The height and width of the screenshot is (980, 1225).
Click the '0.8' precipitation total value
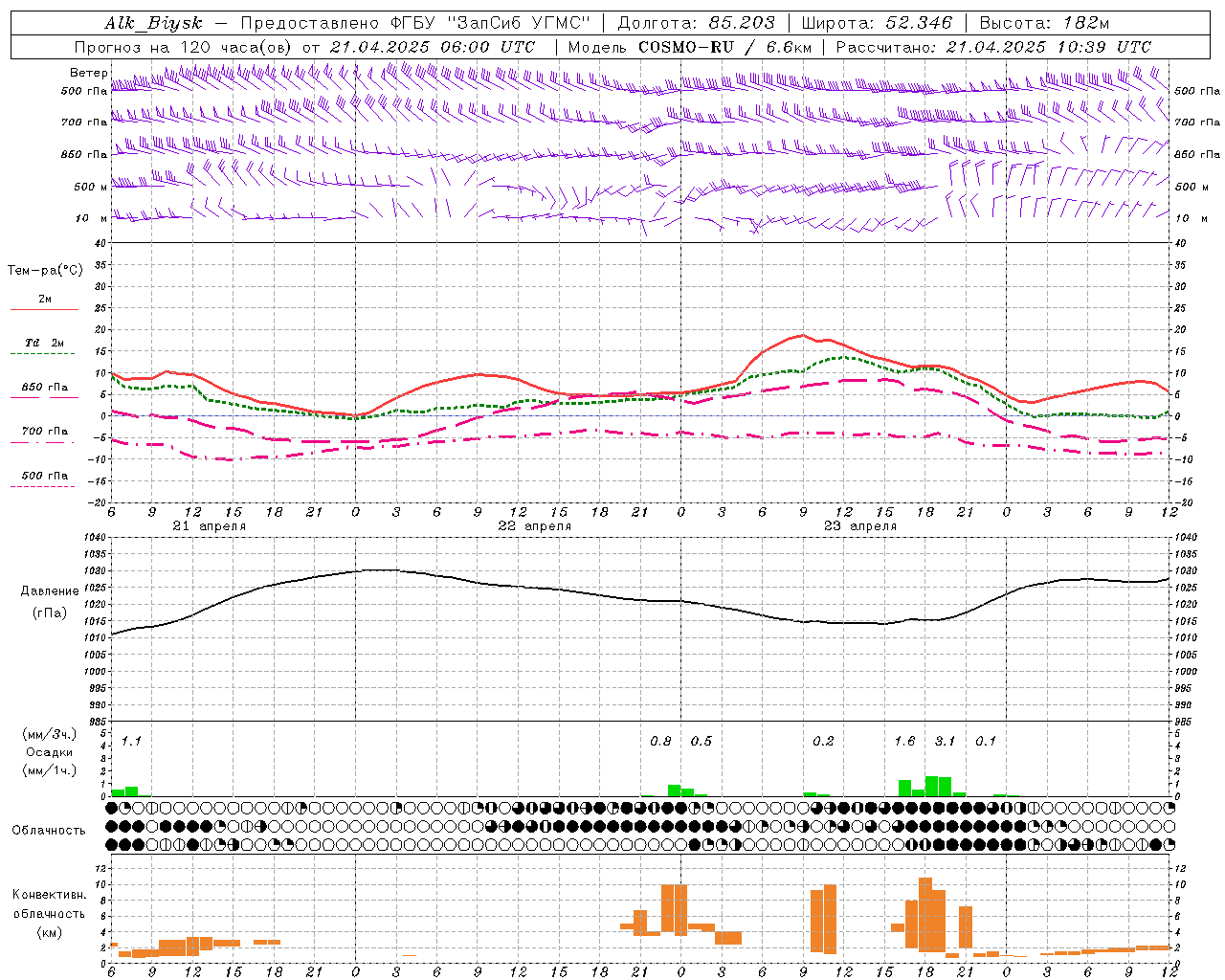660,742
